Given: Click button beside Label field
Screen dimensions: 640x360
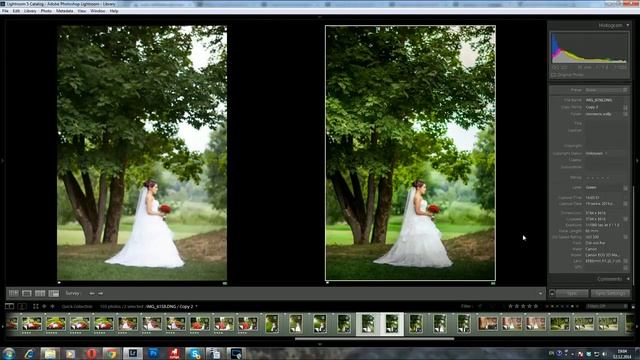Looking at the screenshot, I should point(625,188).
